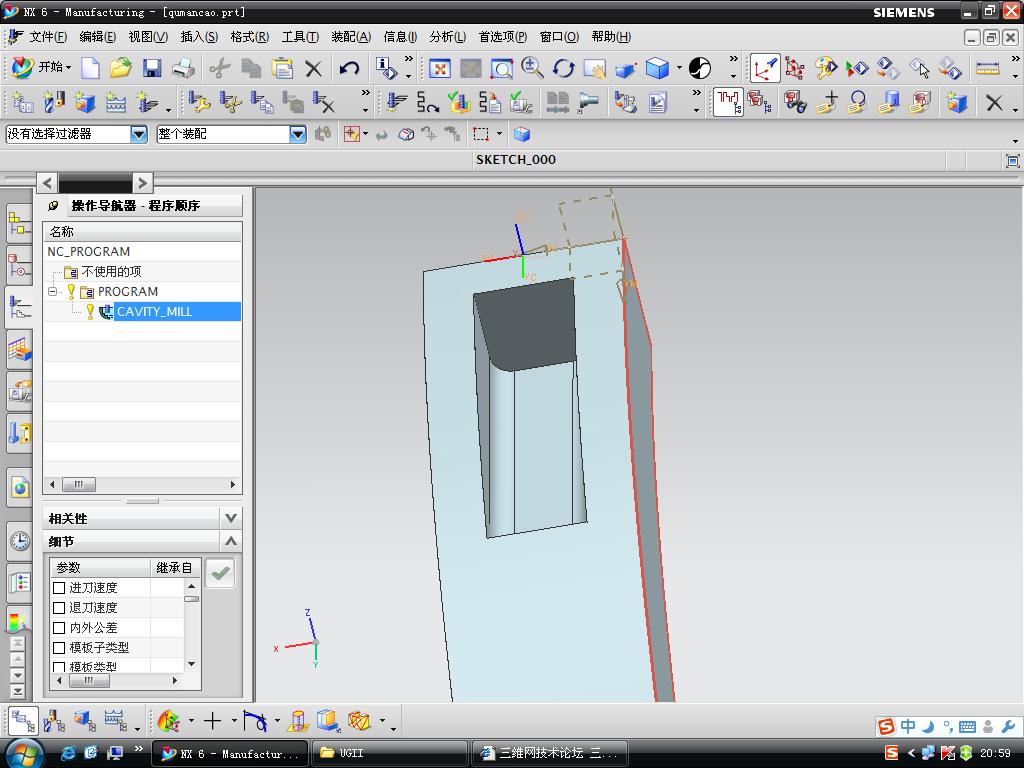The image size is (1024, 768).
Task: Collapse the PROGRAM tree node
Action: tap(52, 292)
